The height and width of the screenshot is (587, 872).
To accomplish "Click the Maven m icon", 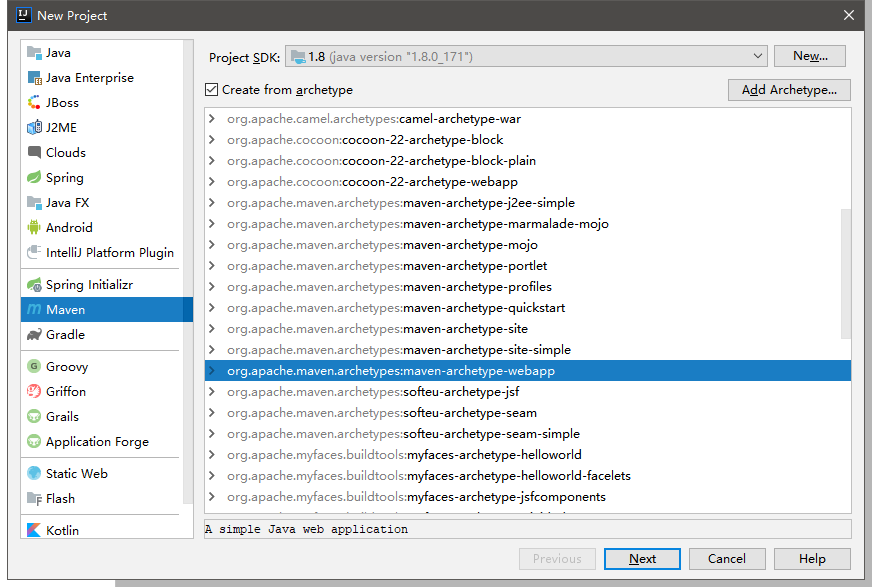I will coord(34,309).
